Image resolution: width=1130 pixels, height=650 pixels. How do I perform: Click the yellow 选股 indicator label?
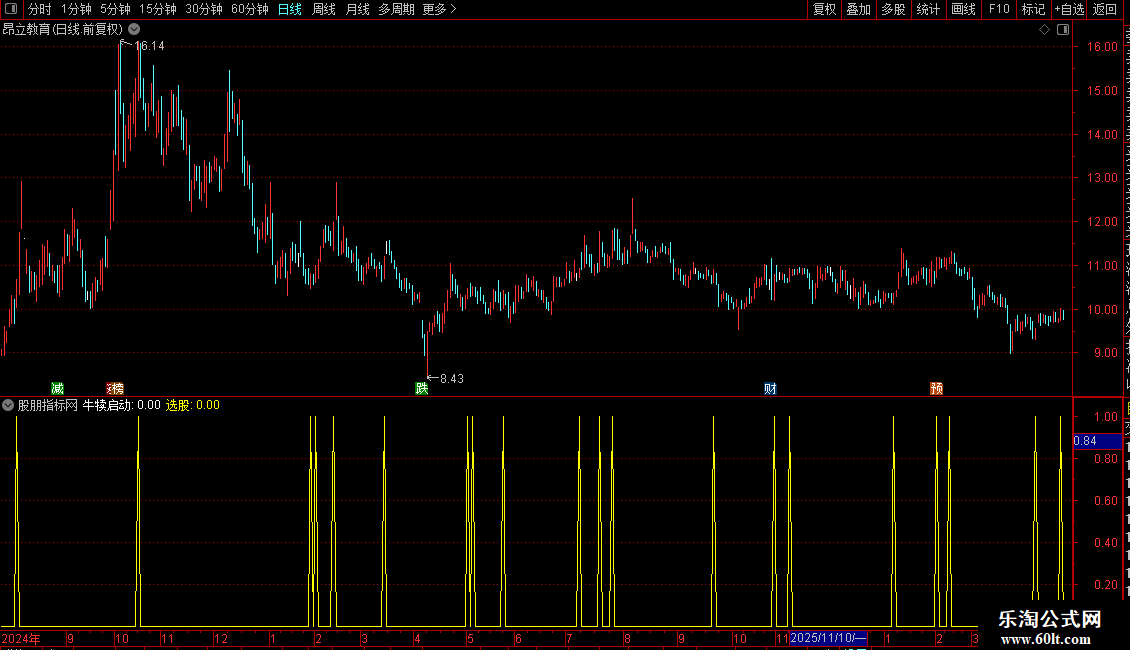[192, 405]
